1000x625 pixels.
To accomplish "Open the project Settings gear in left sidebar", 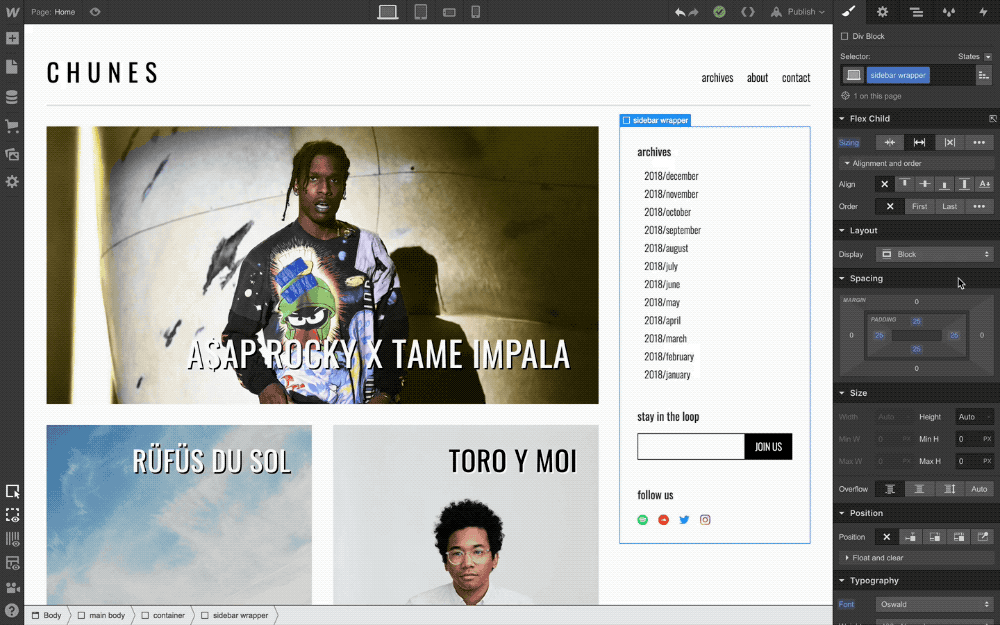I will coord(12,182).
